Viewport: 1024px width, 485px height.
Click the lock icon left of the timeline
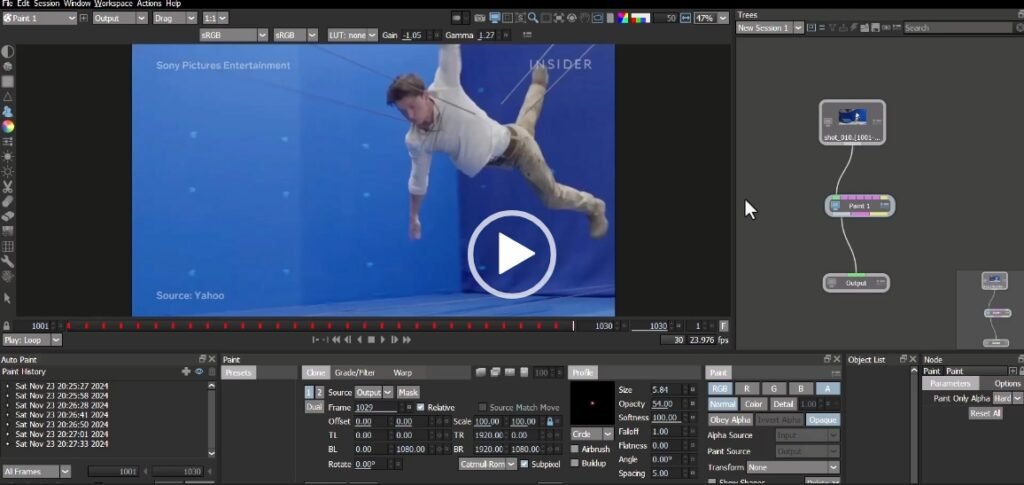(x=7, y=326)
